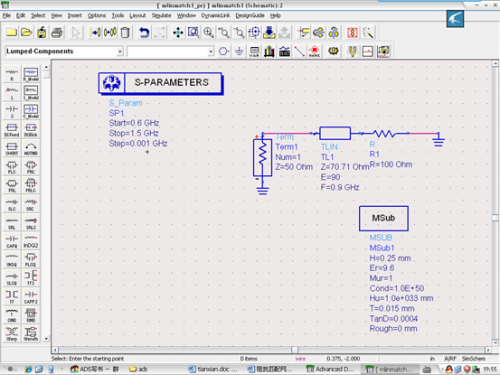Open the DynamicLink menu
This screenshot has height=375, width=500.
click(x=216, y=16)
